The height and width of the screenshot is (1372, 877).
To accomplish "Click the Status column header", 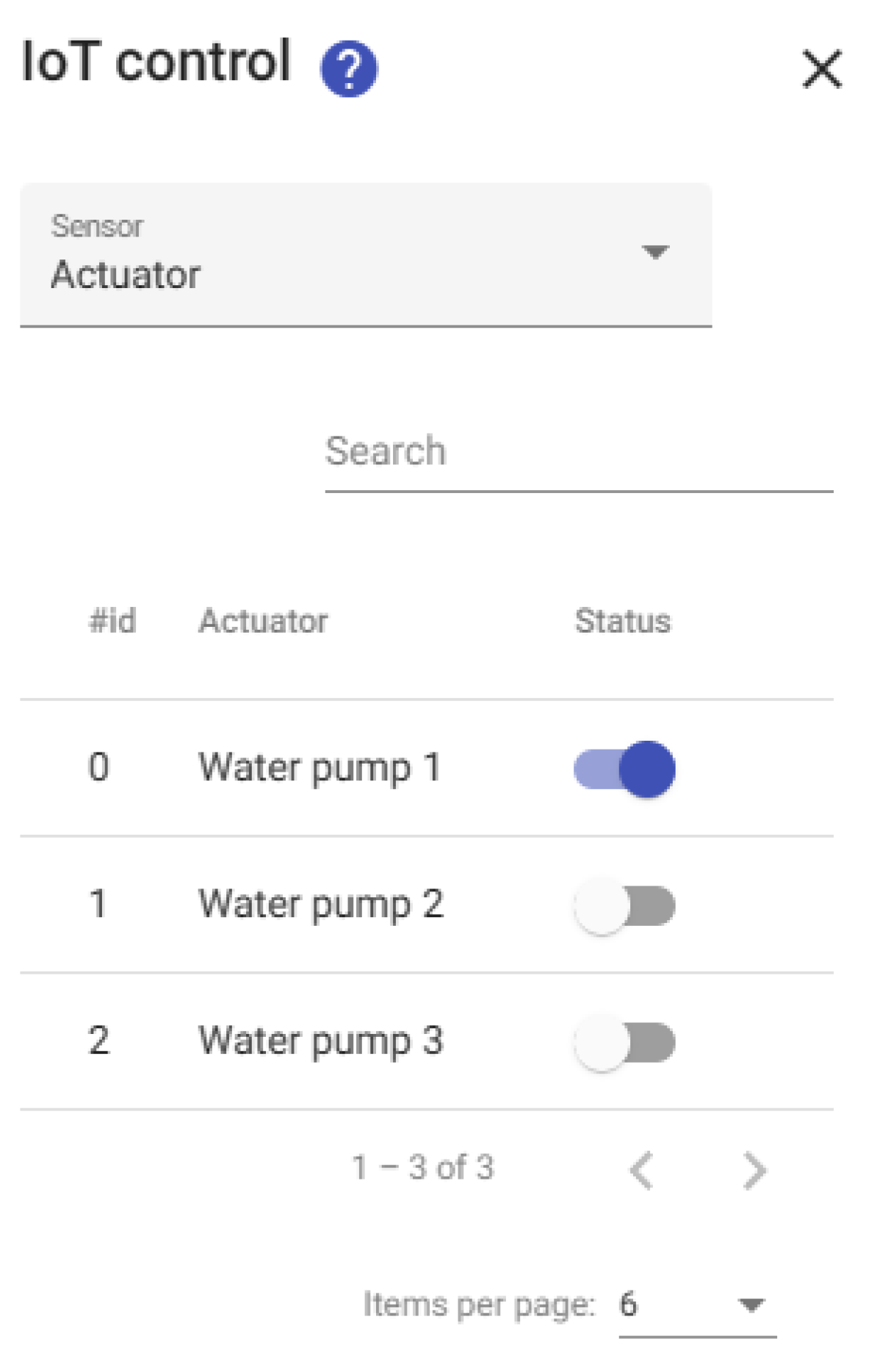I will [622, 621].
